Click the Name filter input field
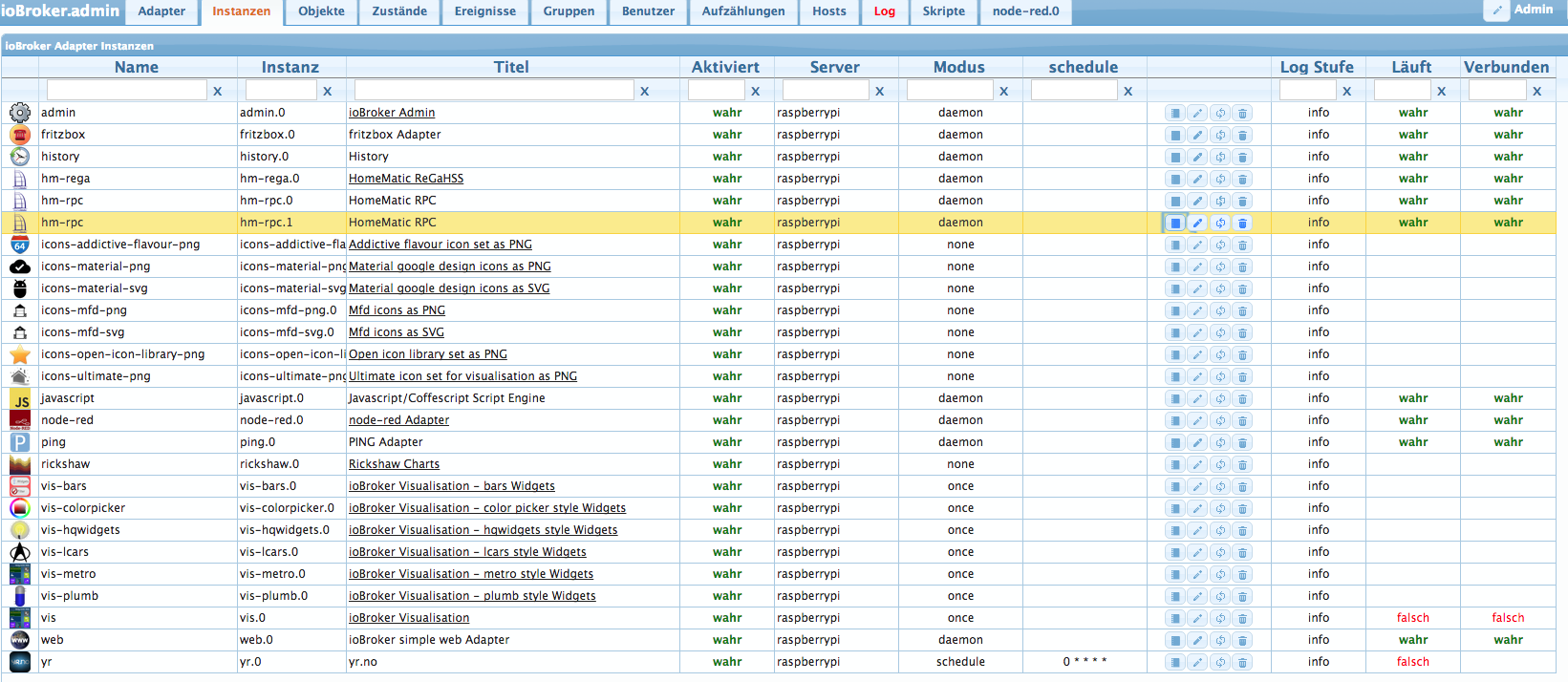The width and height of the screenshot is (1568, 682). pos(127,91)
